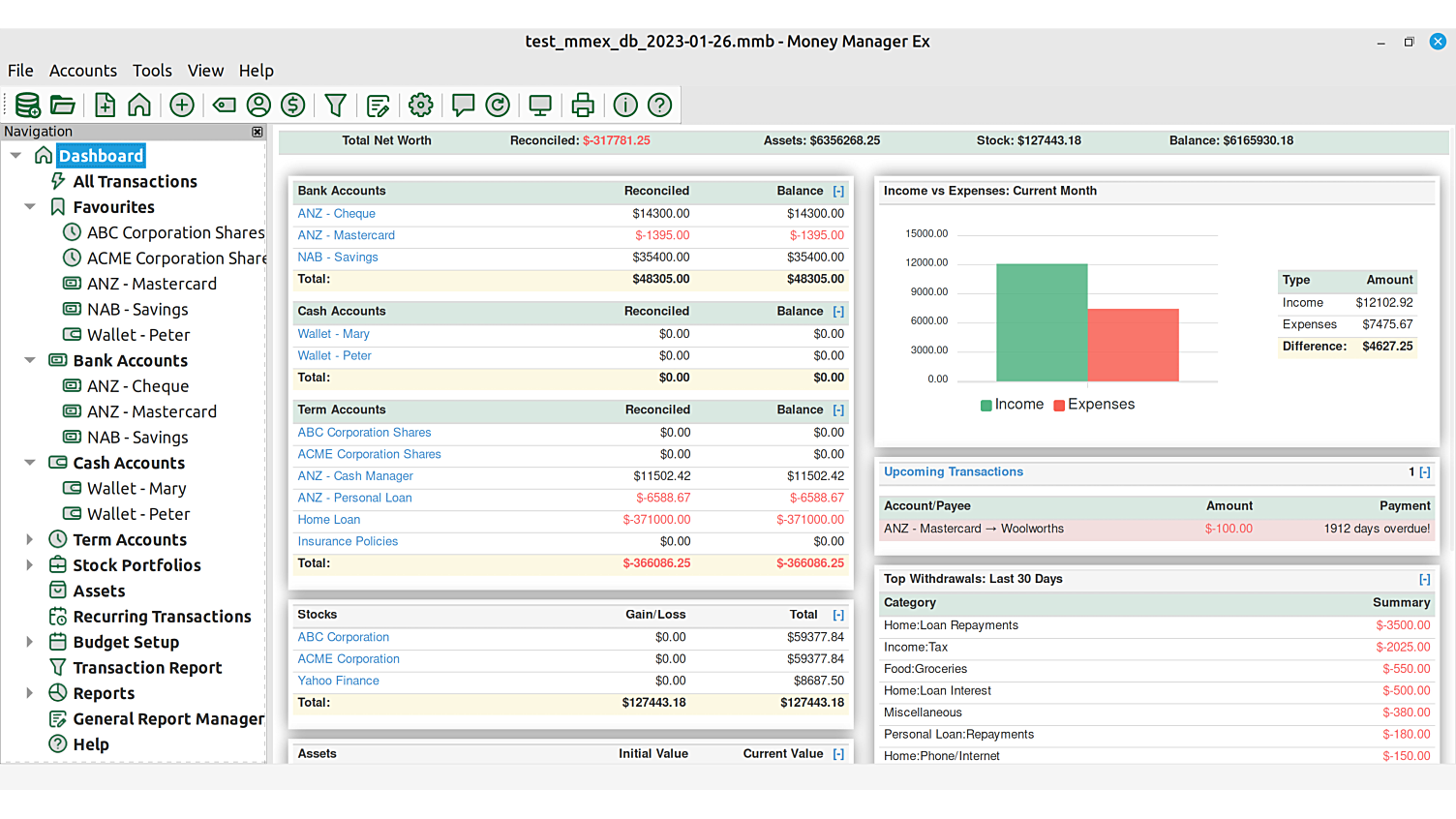Expand the Term Accounts tree node
This screenshot has width=1456, height=819.
29,539
